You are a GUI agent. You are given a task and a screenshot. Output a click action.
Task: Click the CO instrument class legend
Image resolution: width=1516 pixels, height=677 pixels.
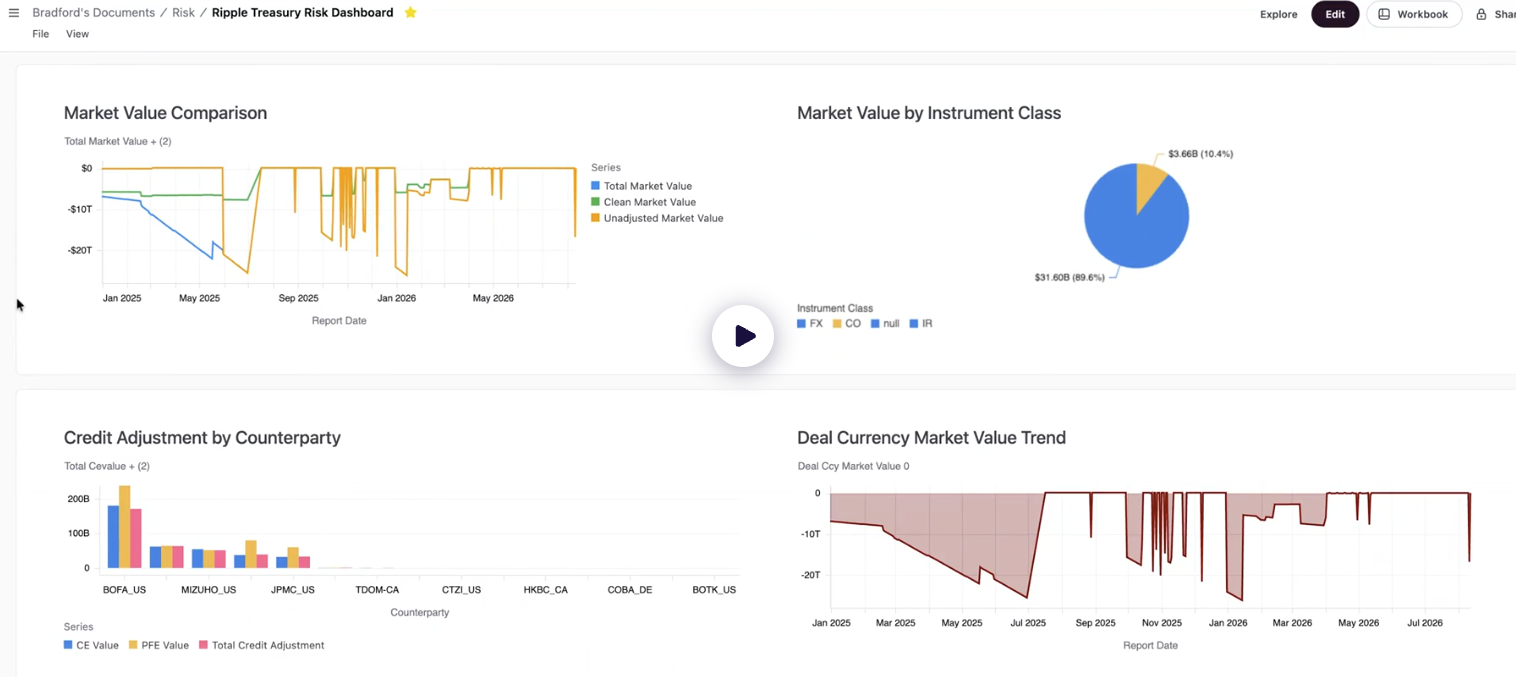coord(846,324)
